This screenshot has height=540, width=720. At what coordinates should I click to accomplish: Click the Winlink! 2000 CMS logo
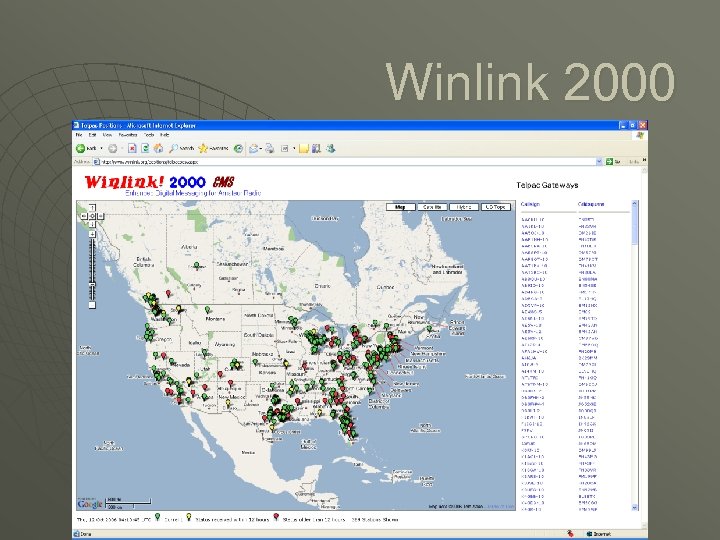(159, 182)
